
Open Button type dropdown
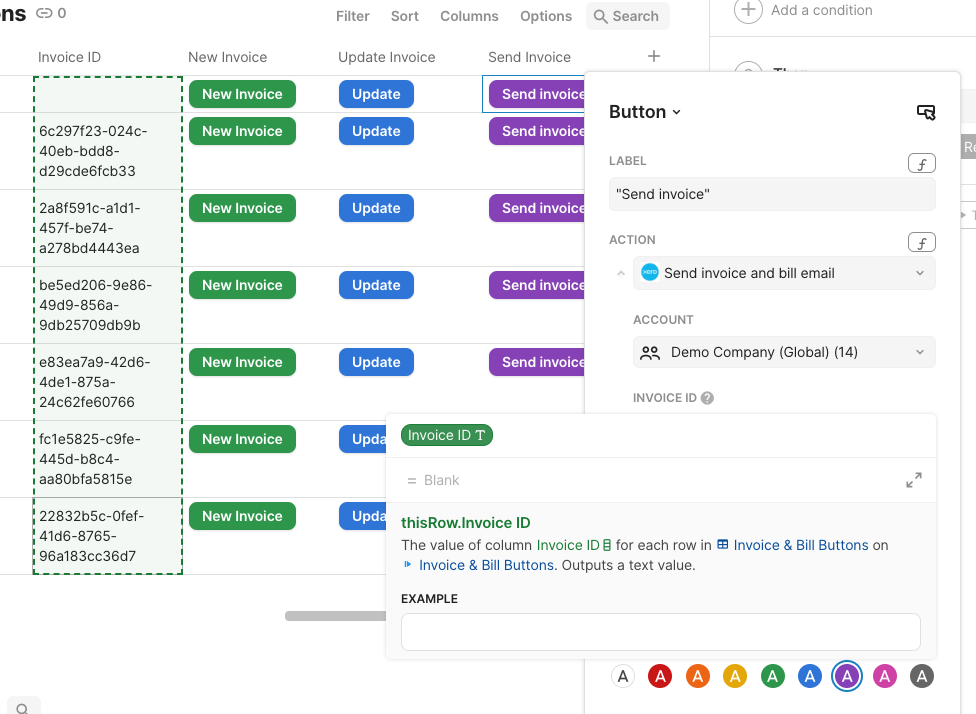tap(645, 112)
